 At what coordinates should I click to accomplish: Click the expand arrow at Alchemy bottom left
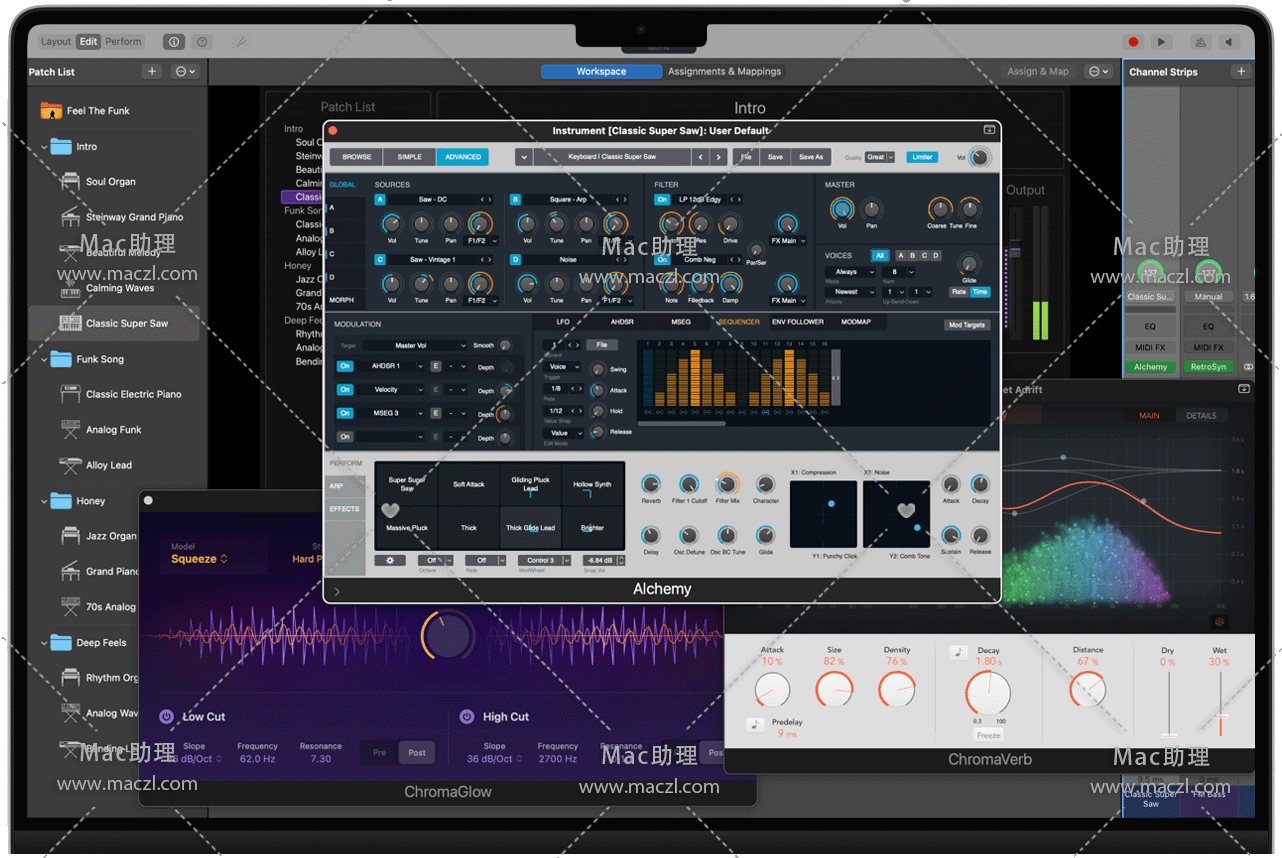click(x=336, y=591)
